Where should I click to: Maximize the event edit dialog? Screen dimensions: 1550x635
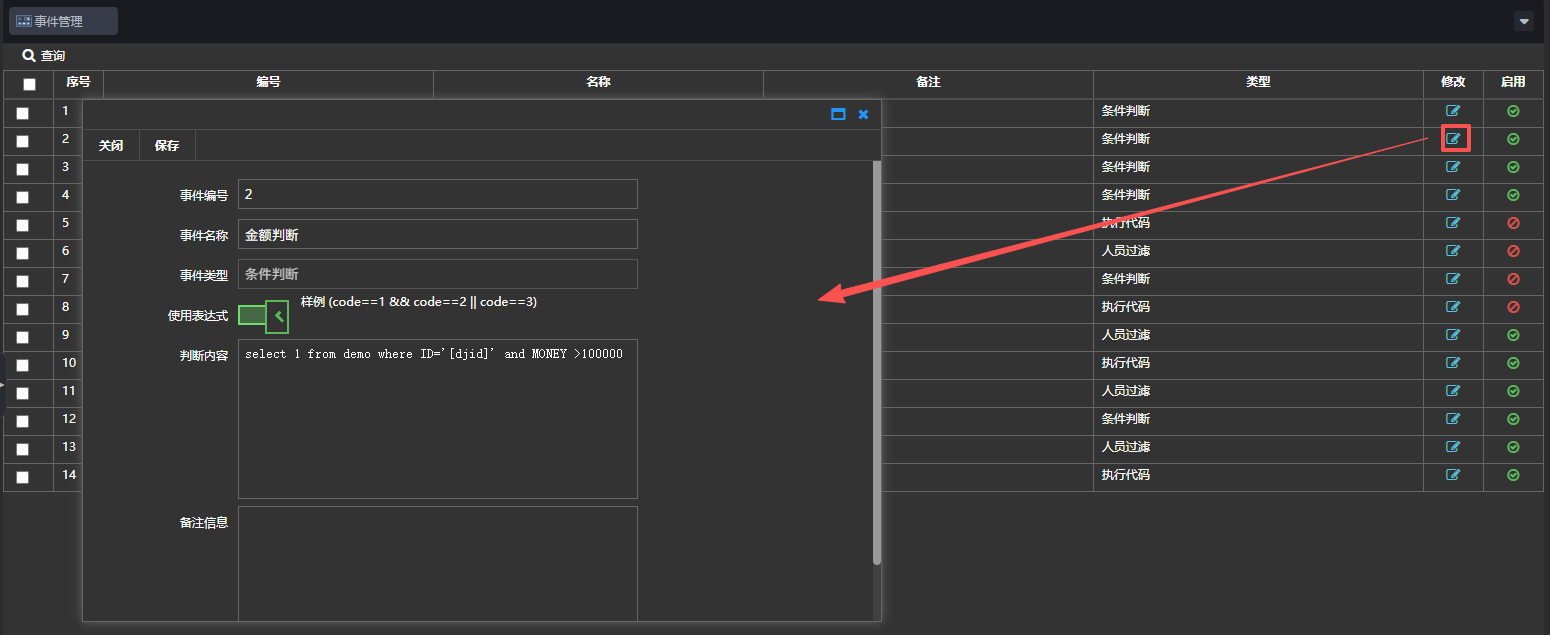point(838,115)
